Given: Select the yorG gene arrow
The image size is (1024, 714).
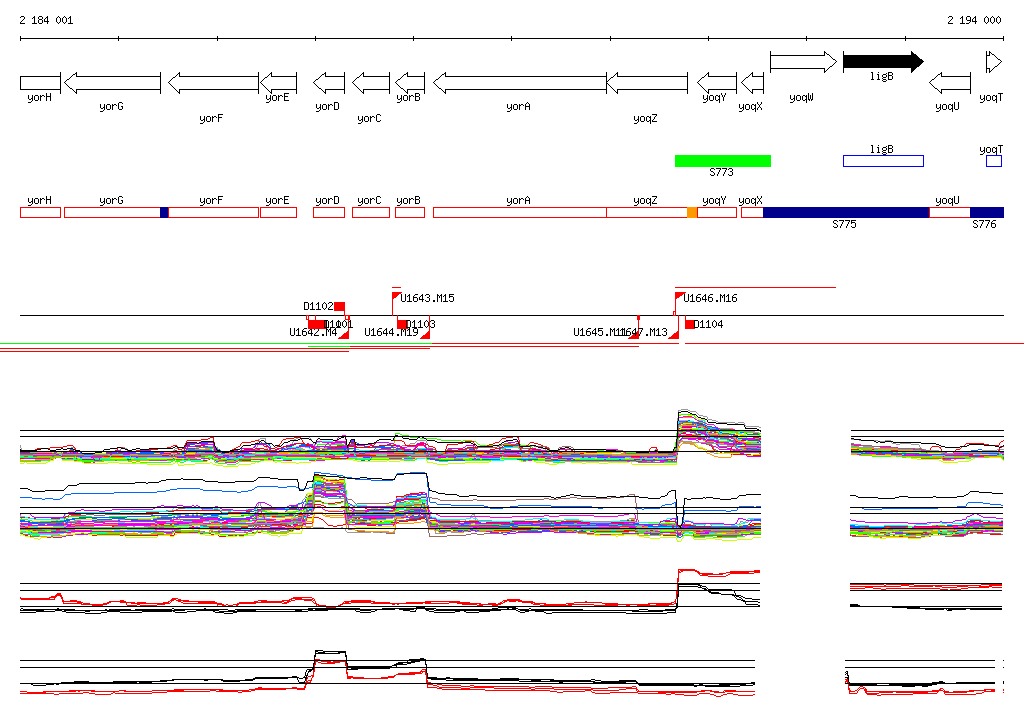Looking at the screenshot, I should point(112,82).
